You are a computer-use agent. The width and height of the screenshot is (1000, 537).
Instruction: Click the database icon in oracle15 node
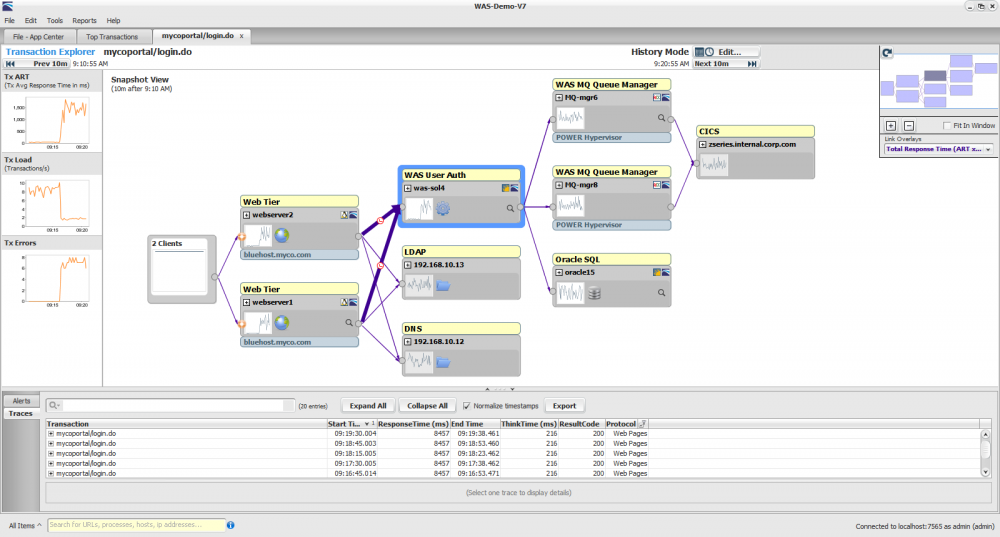(594, 293)
